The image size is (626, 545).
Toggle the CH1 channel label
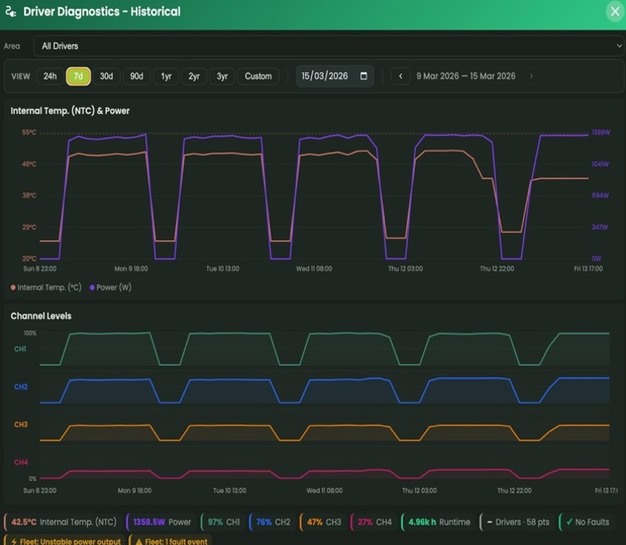[x=20, y=349]
